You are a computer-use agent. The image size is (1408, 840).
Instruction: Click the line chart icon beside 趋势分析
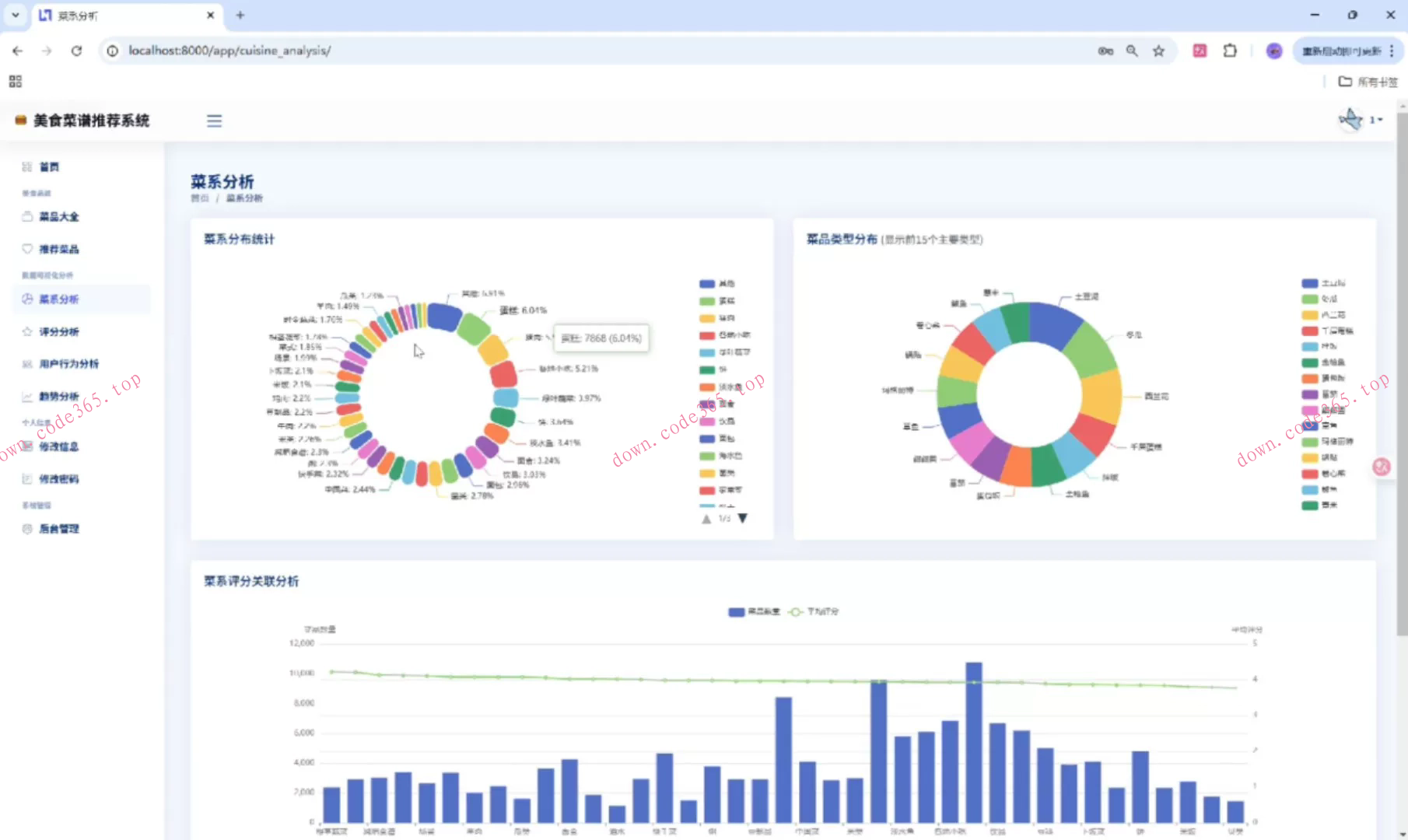[27, 397]
